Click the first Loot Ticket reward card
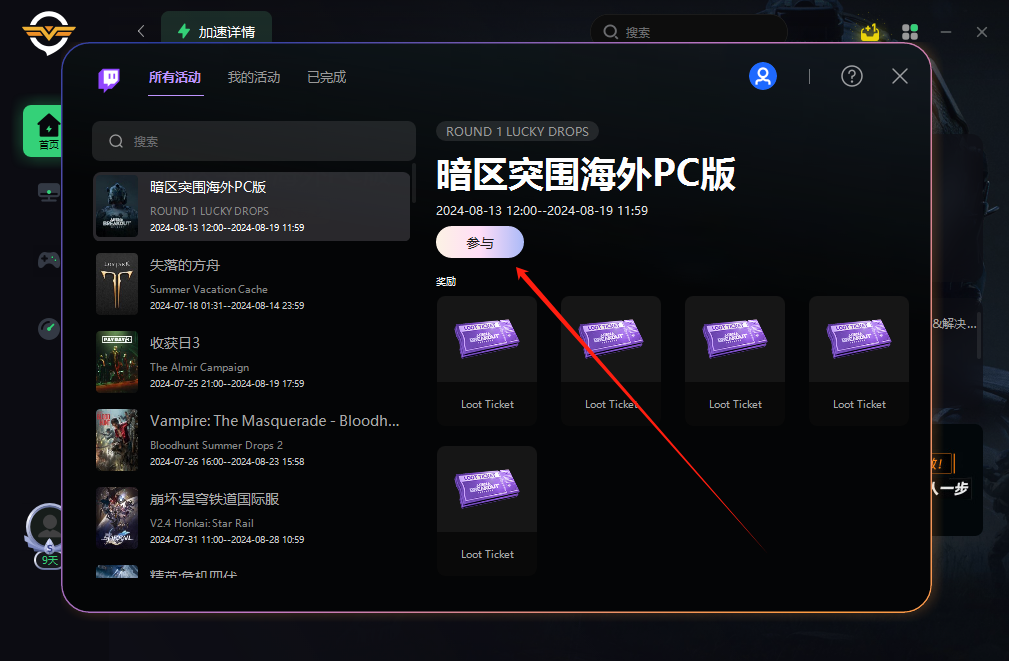Viewport: 1009px width, 661px height. tap(487, 360)
